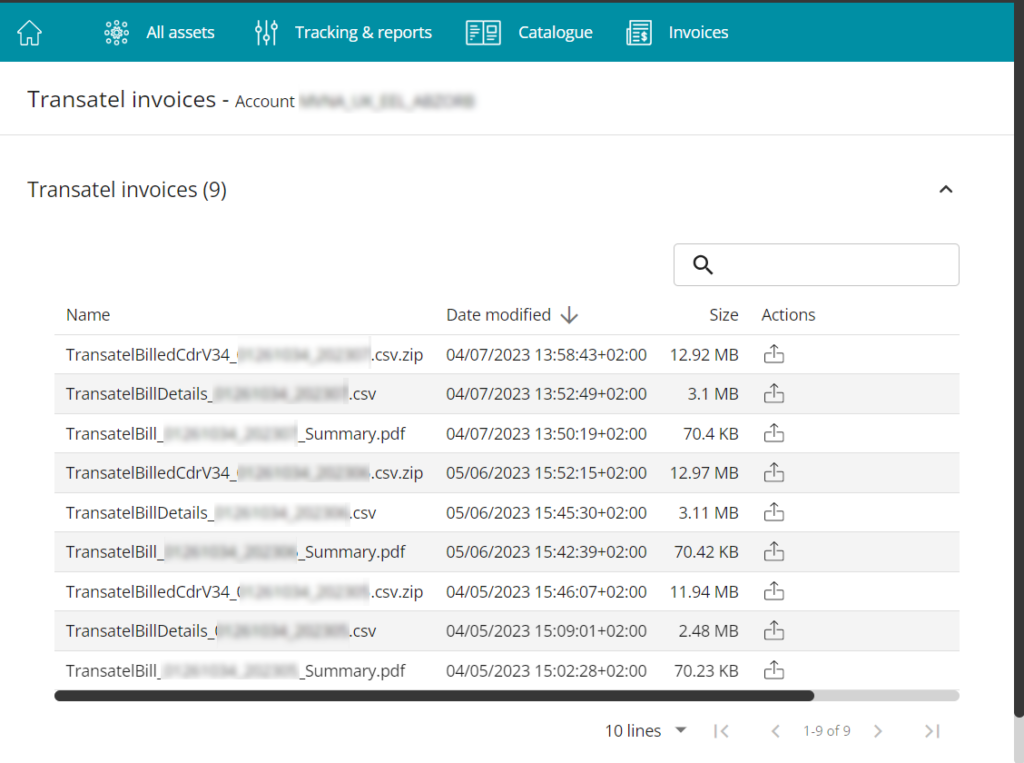Viewport: 1024px width, 763px height.
Task: Click the Date modified sort arrow
Action: click(x=569, y=315)
